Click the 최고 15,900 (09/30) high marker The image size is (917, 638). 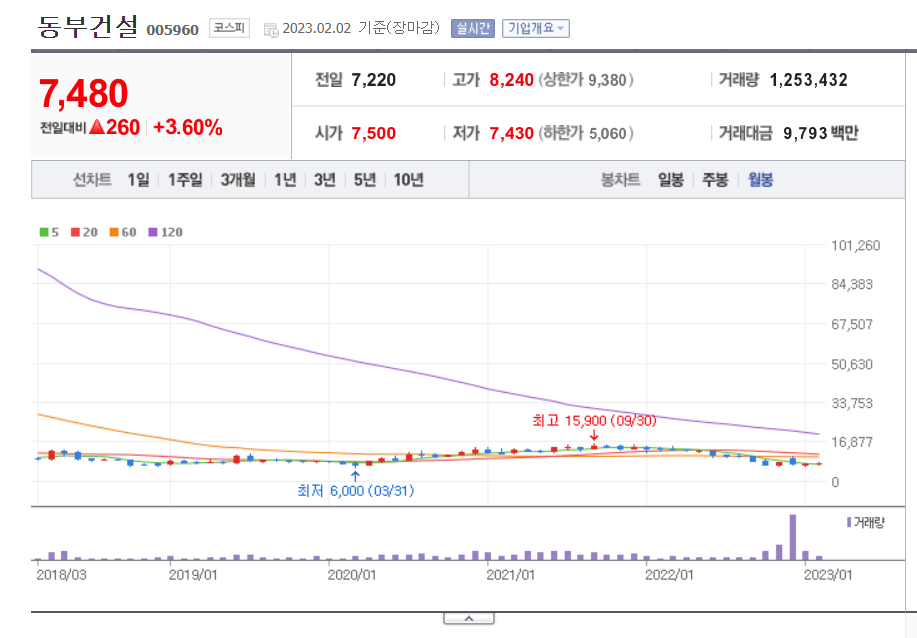(594, 421)
